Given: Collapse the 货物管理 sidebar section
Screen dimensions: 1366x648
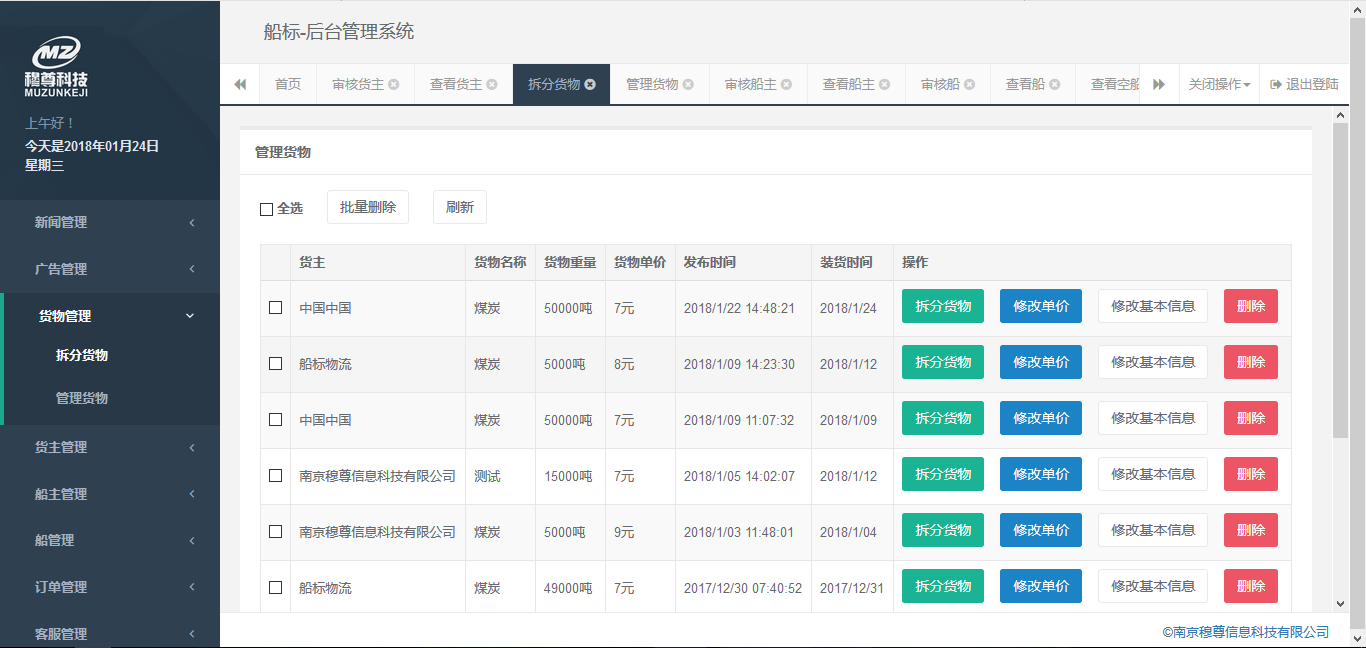Looking at the screenshot, I should [110, 316].
